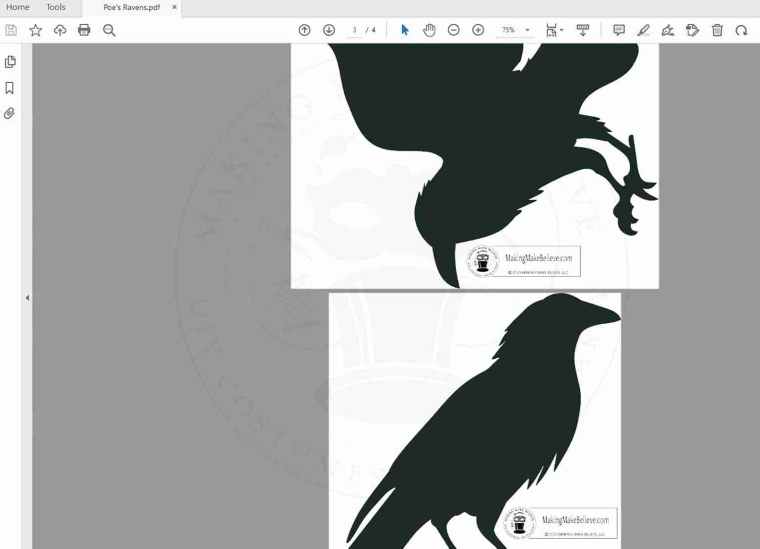
Task: Open Page Thumbnails side panel
Action: coord(10,62)
